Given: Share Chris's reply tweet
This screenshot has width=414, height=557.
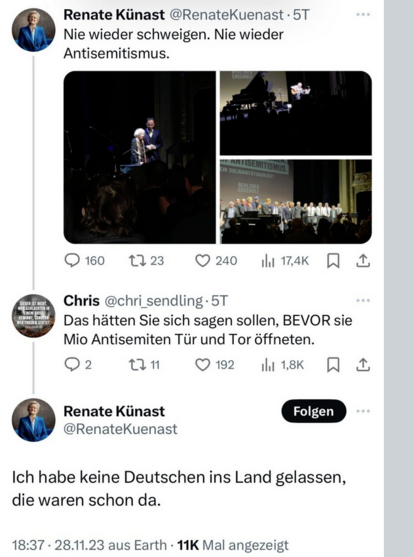Looking at the screenshot, I should tap(363, 365).
